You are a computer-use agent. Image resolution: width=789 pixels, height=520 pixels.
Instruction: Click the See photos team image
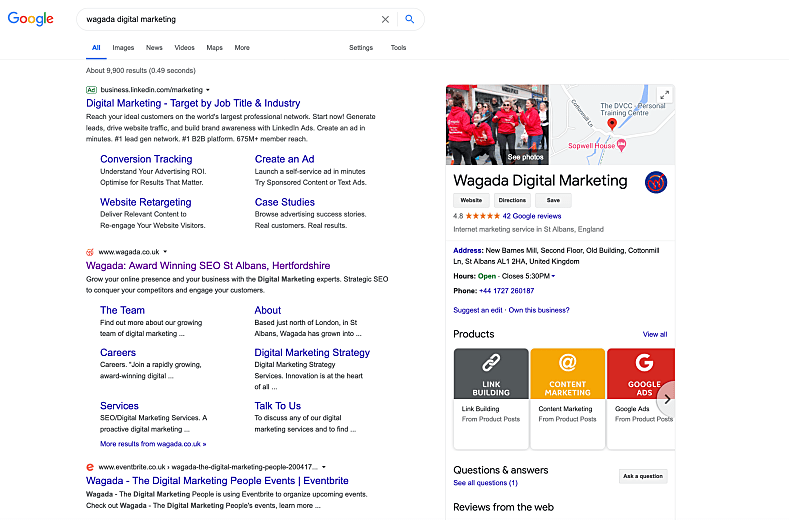coord(497,124)
